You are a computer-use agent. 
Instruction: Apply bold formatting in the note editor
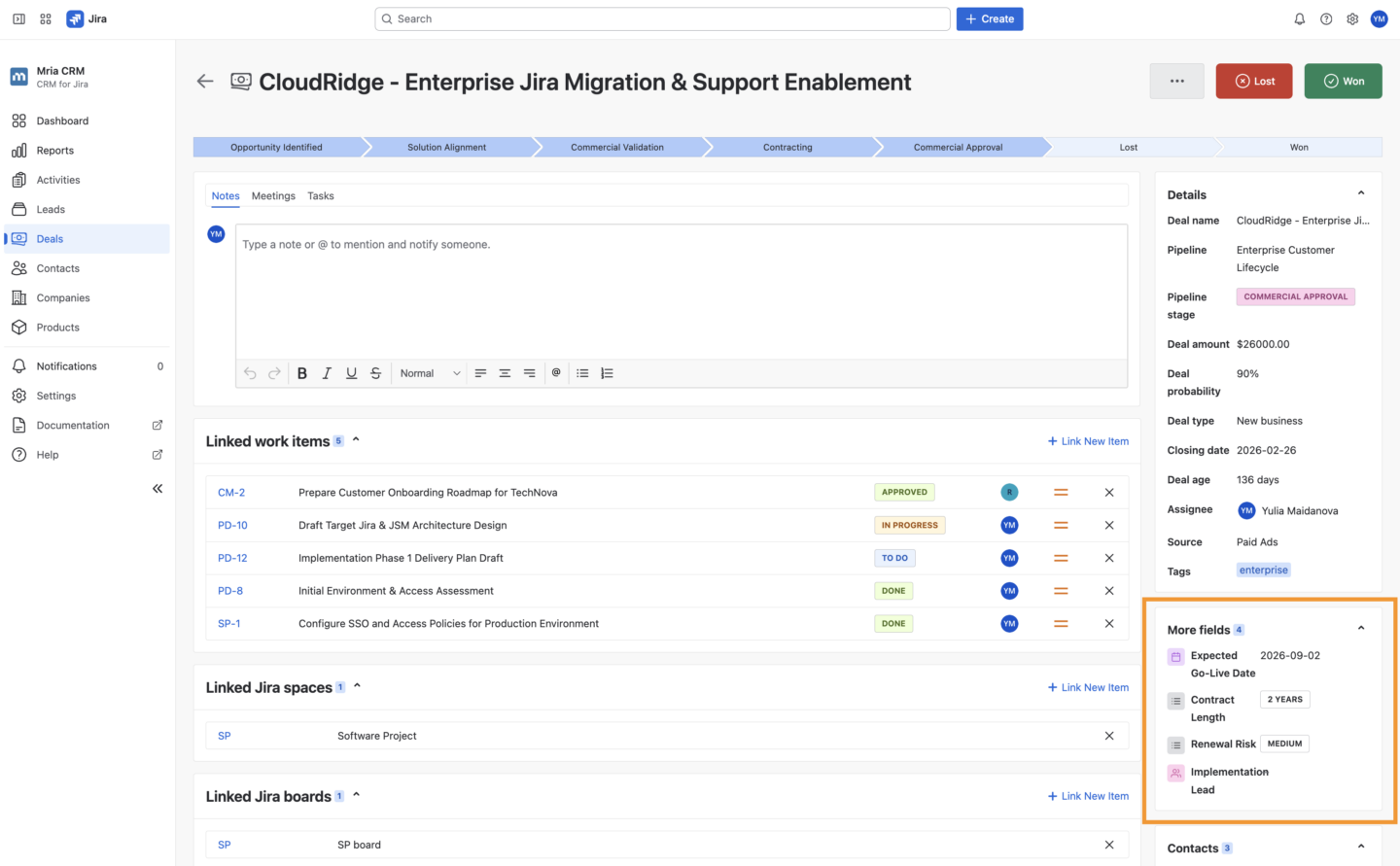pos(302,373)
